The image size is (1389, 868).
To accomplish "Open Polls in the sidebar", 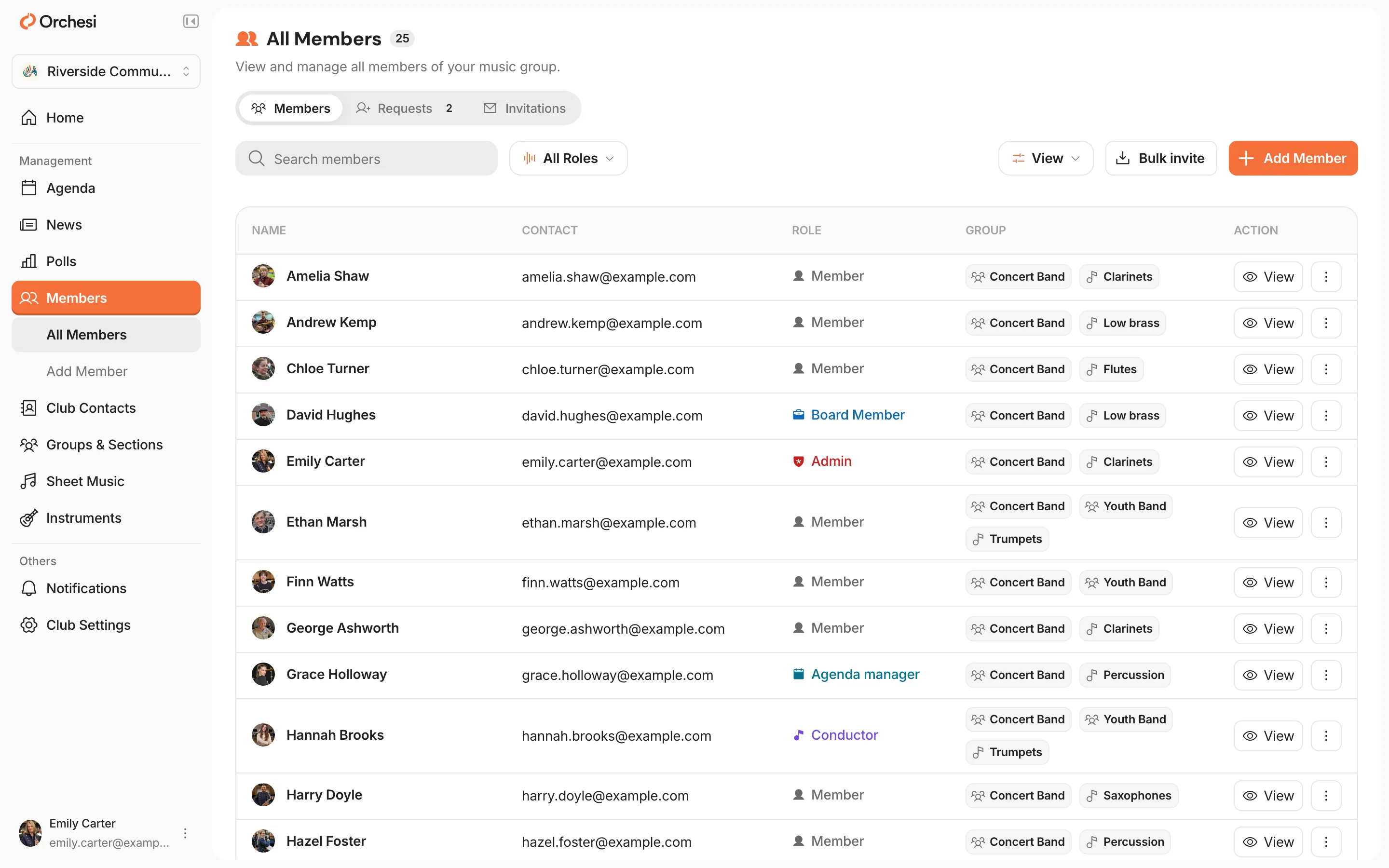I will pos(106,261).
